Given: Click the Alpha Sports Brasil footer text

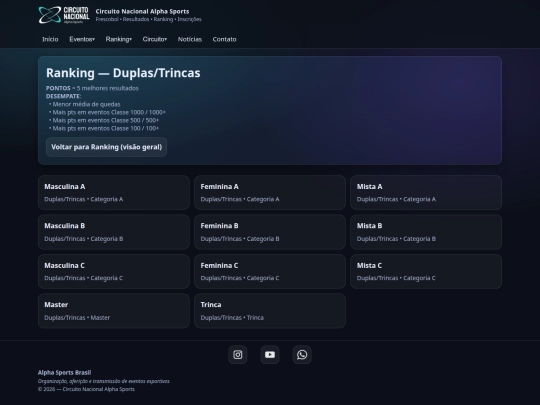Looking at the screenshot, I should pos(64,372).
